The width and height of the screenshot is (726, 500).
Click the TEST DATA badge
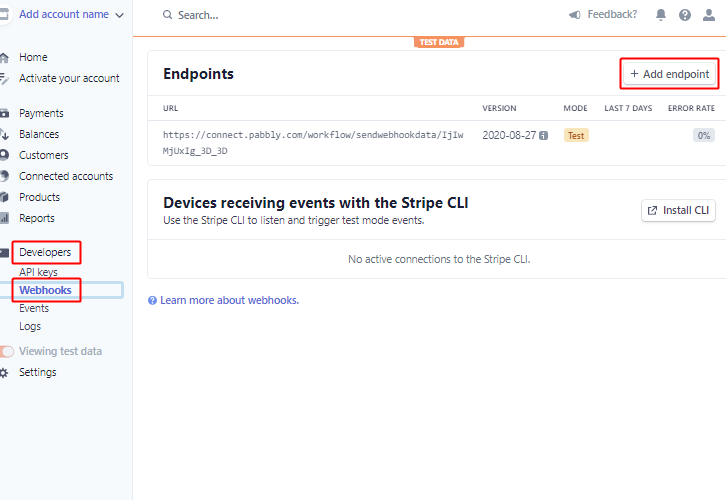[x=439, y=42]
